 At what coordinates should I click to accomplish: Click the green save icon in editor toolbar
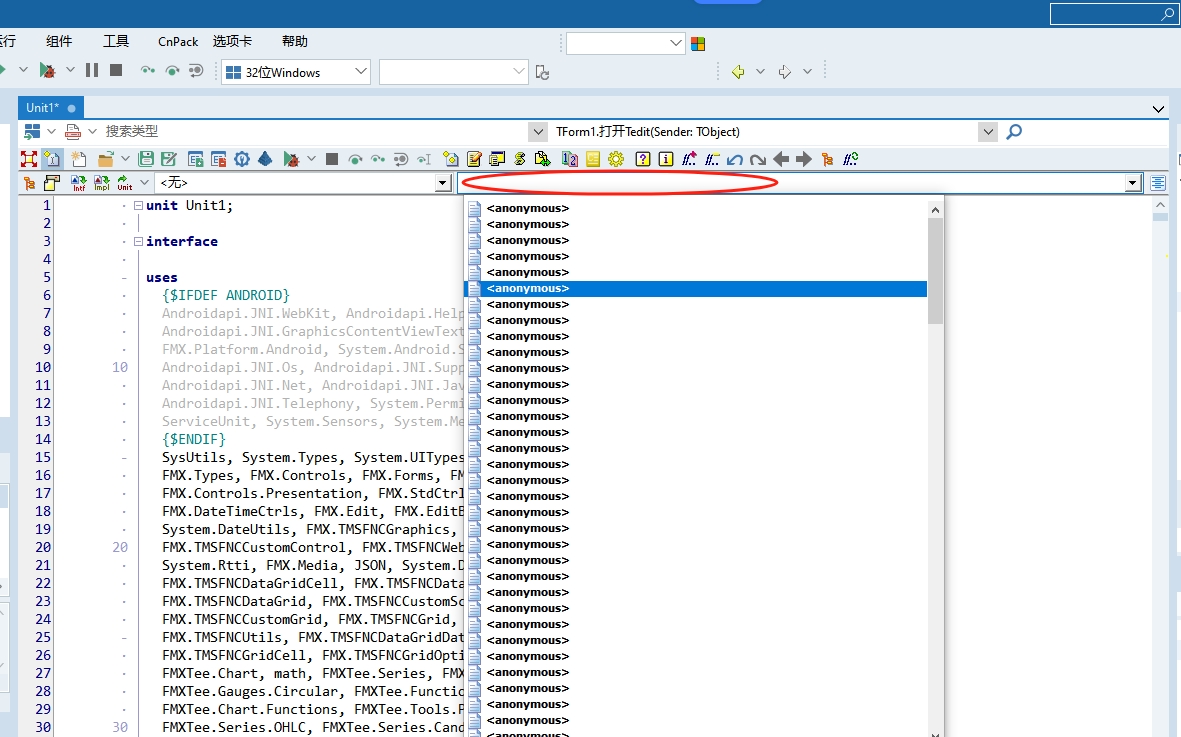(146, 159)
